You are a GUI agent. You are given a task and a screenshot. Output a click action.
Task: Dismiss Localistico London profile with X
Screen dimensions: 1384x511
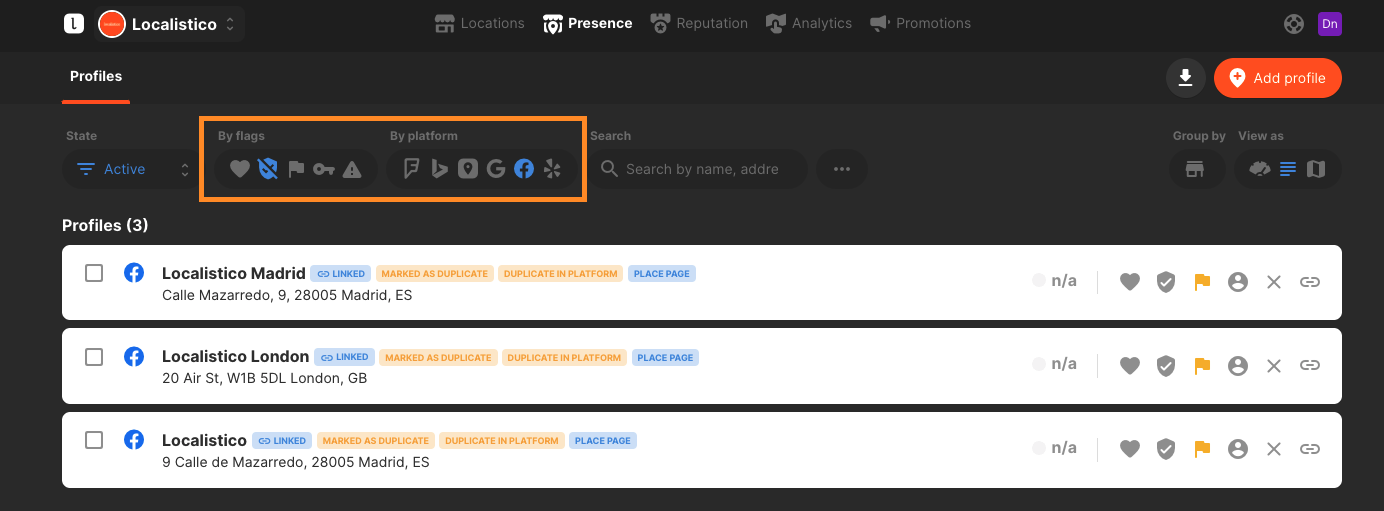click(x=1274, y=366)
